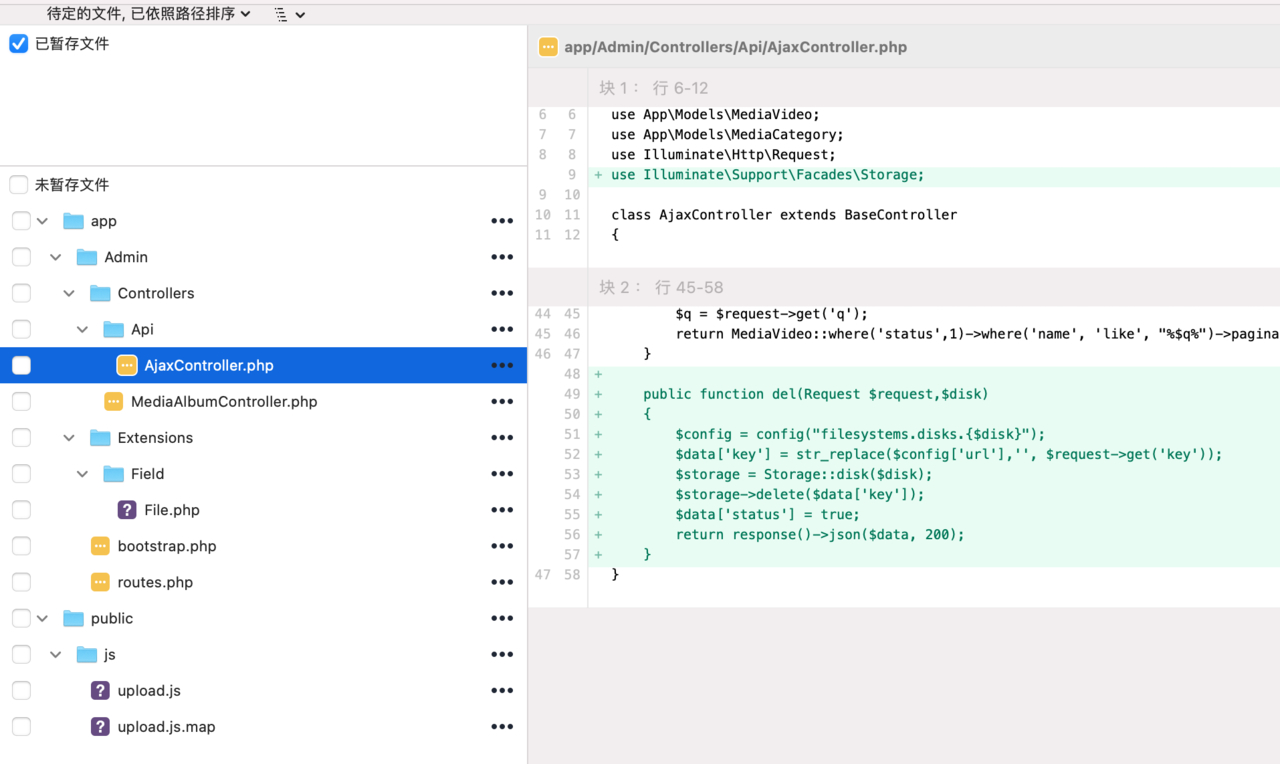Open the three-dot menu for bootstrap.php

502,546
